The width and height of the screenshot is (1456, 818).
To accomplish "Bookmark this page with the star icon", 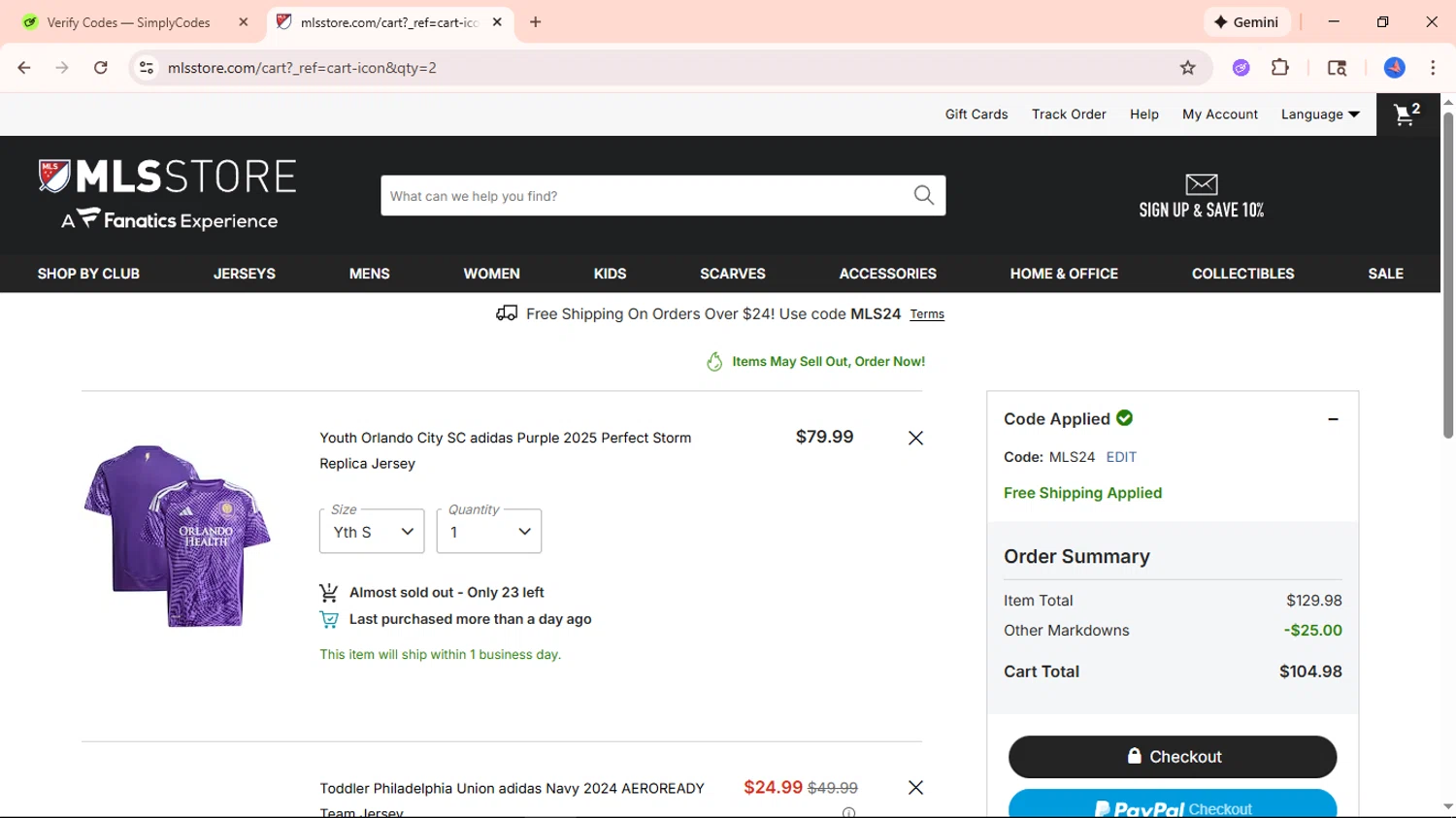I will pos(1188,68).
